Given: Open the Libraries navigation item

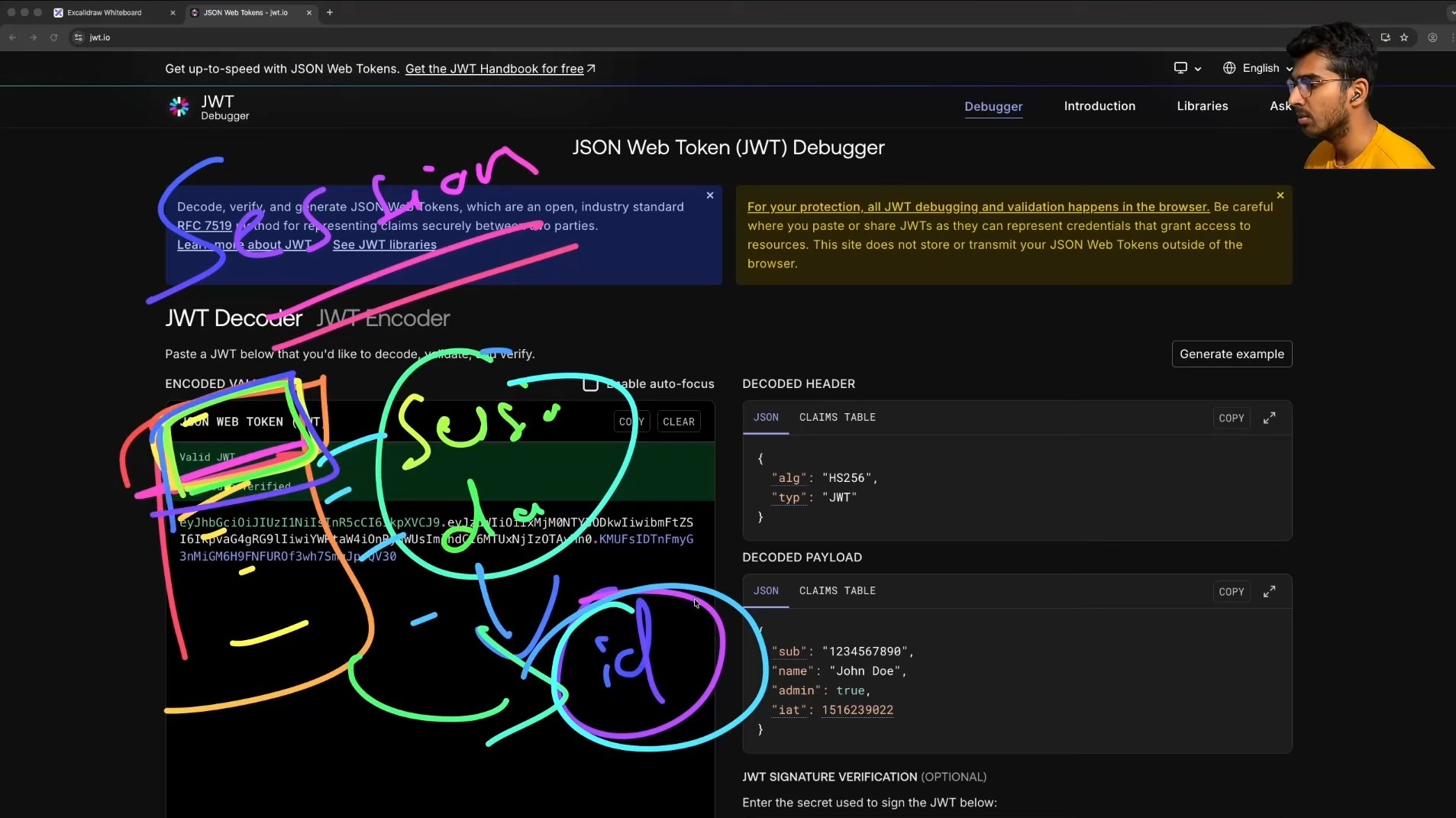Looking at the screenshot, I should [1202, 106].
